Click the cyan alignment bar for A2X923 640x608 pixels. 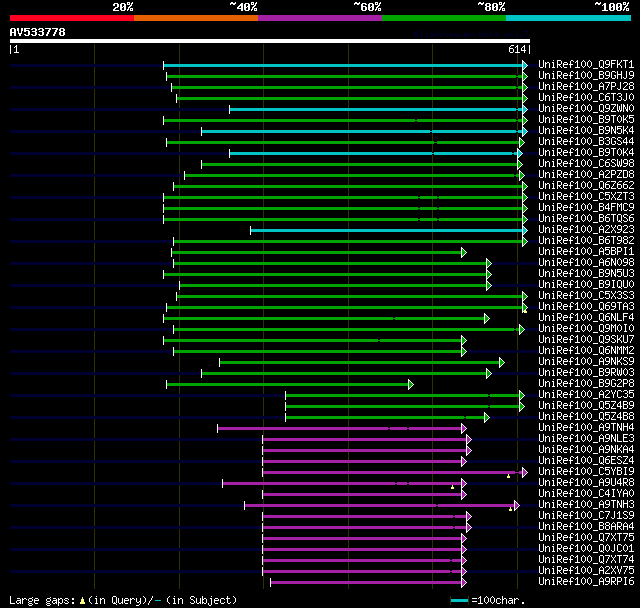point(387,231)
